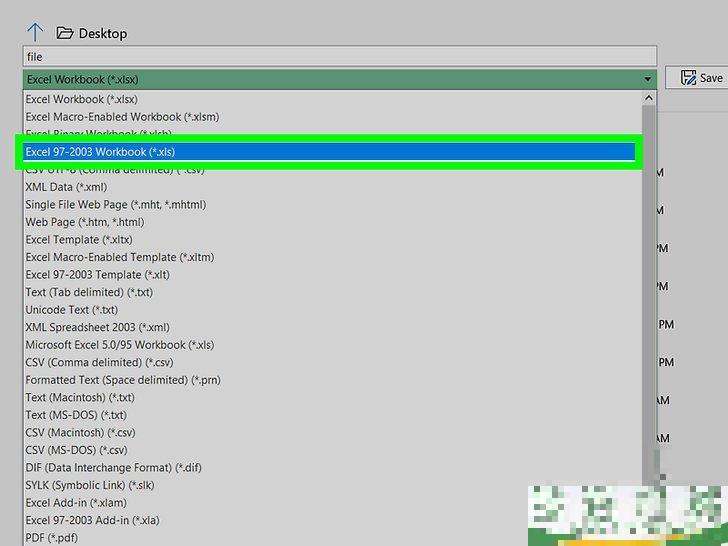Choose Web Page (*.htm, *.html)
The width and height of the screenshot is (728, 546).
[x=85, y=222]
